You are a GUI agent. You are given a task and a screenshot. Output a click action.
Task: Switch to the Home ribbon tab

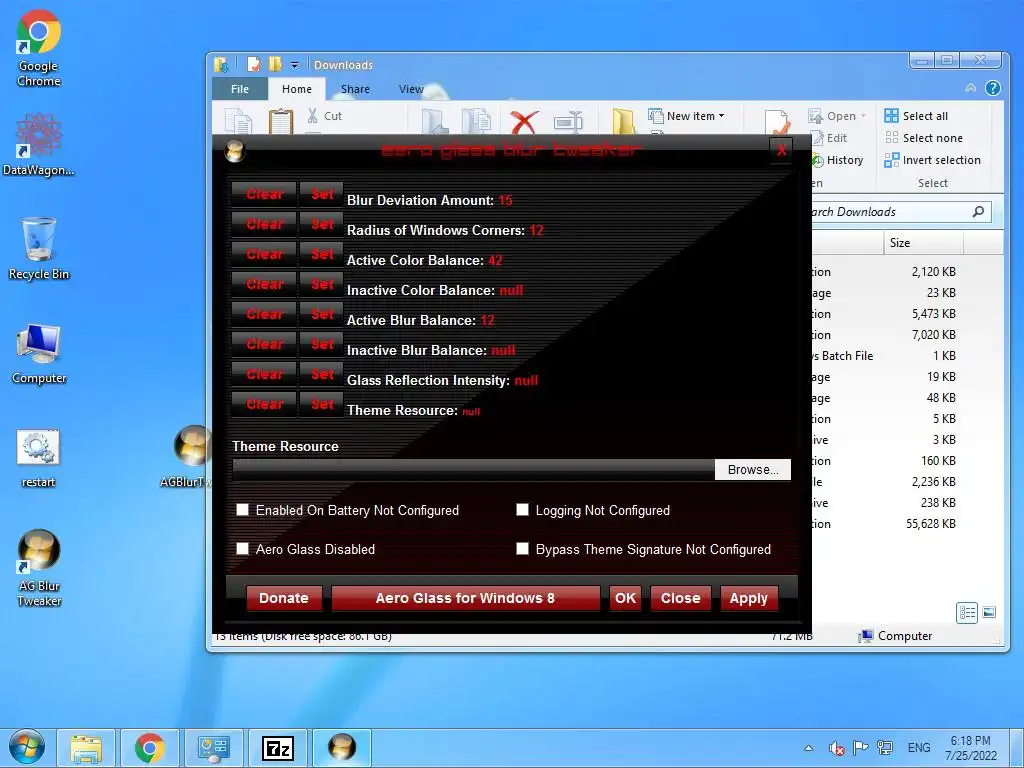296,89
